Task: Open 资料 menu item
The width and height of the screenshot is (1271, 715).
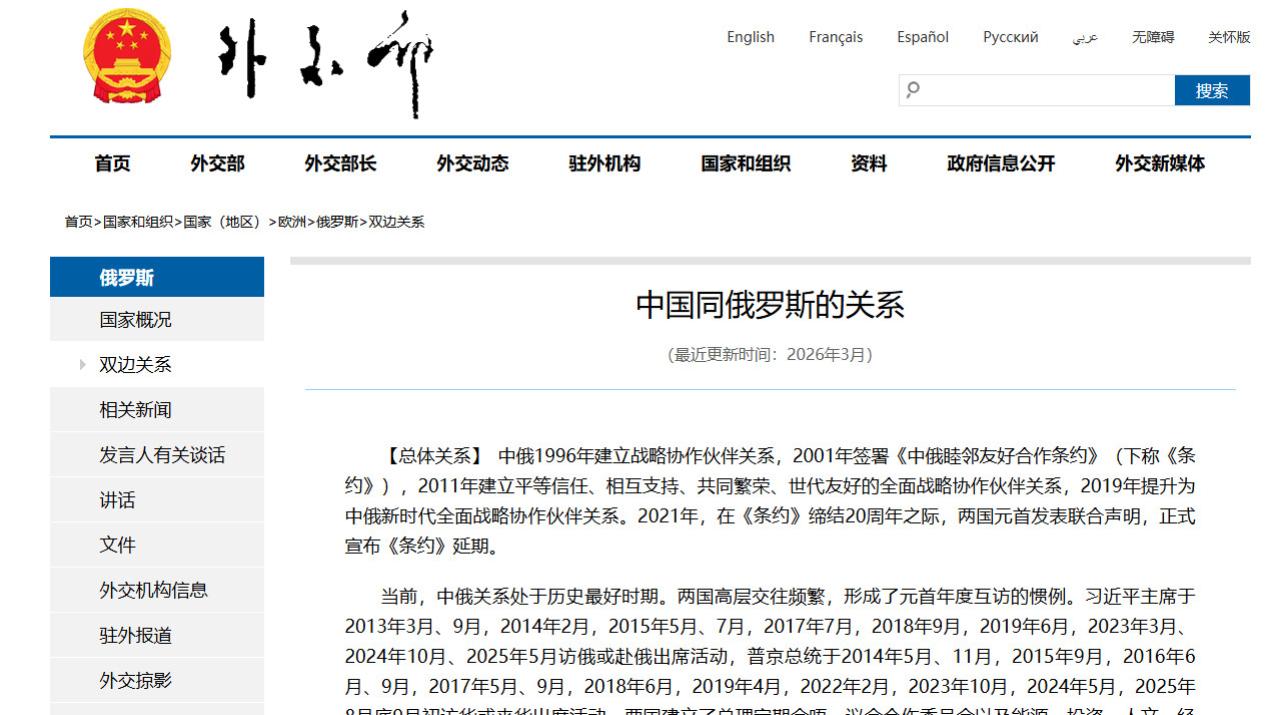Action: (868, 163)
